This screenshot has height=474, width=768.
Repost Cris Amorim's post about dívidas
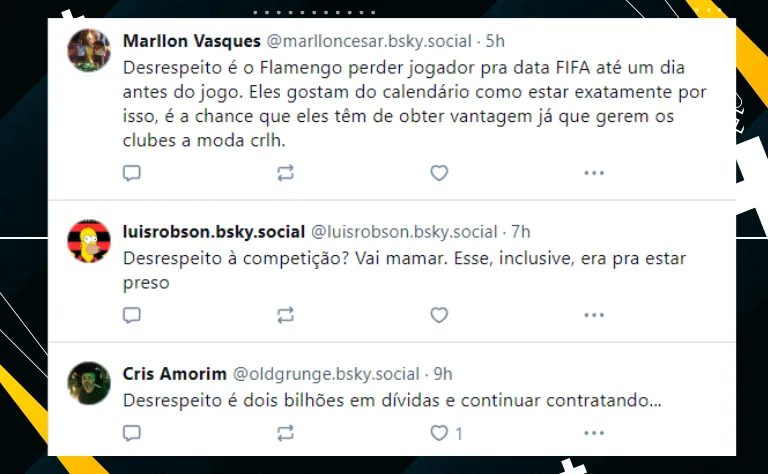(286, 433)
